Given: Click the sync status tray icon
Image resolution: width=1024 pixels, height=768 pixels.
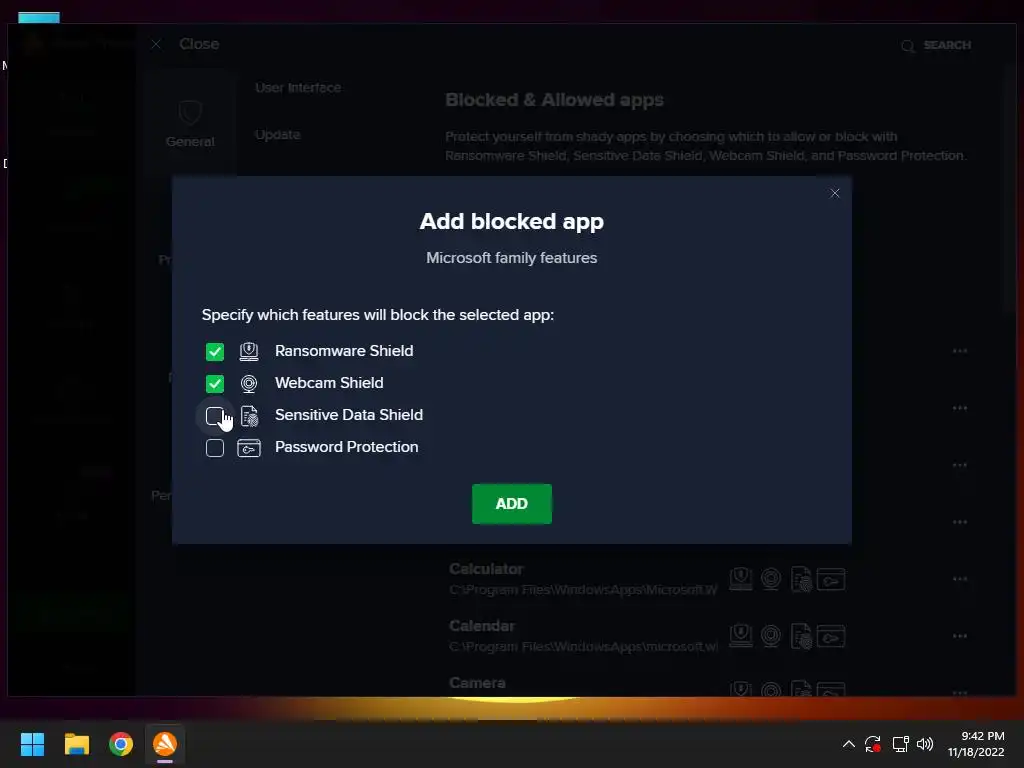Looking at the screenshot, I should point(873,744).
